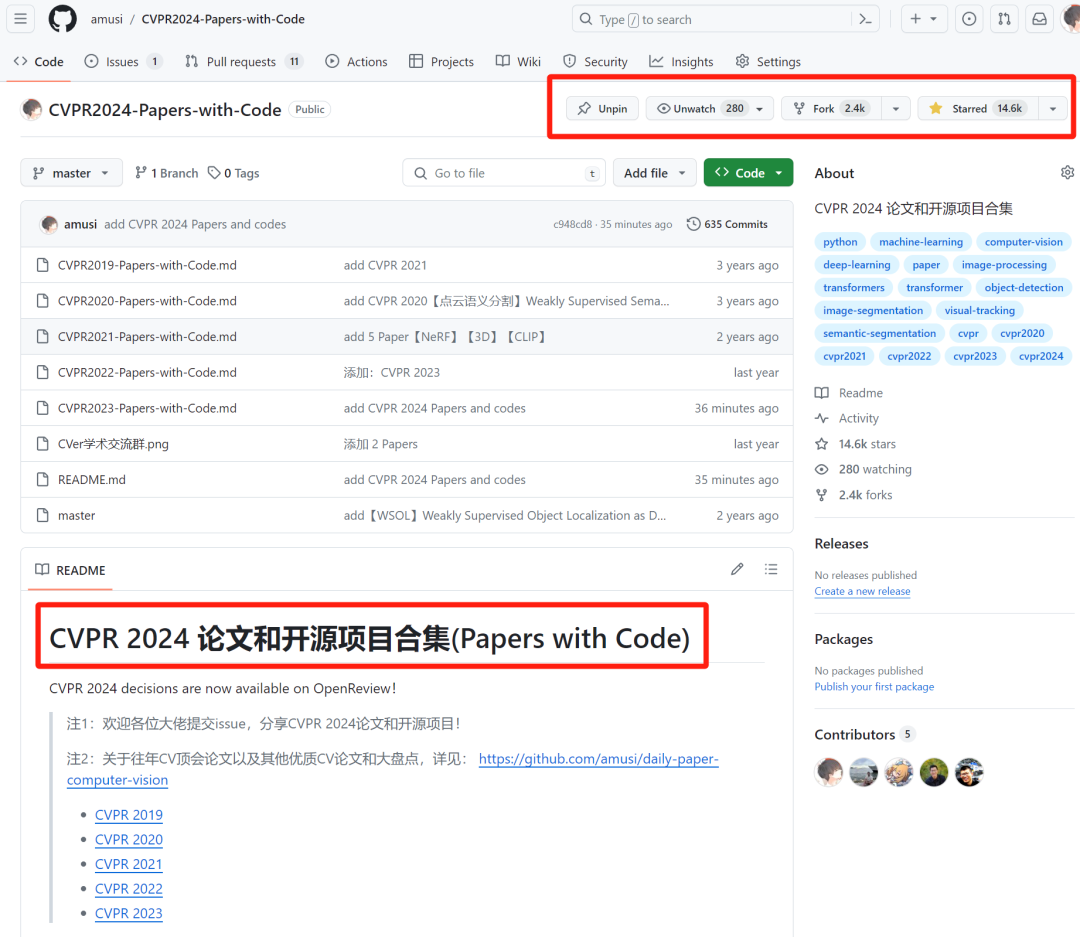Image resolution: width=1080 pixels, height=937 pixels.
Task: Open the hamburger navigation menu
Action: point(21,19)
